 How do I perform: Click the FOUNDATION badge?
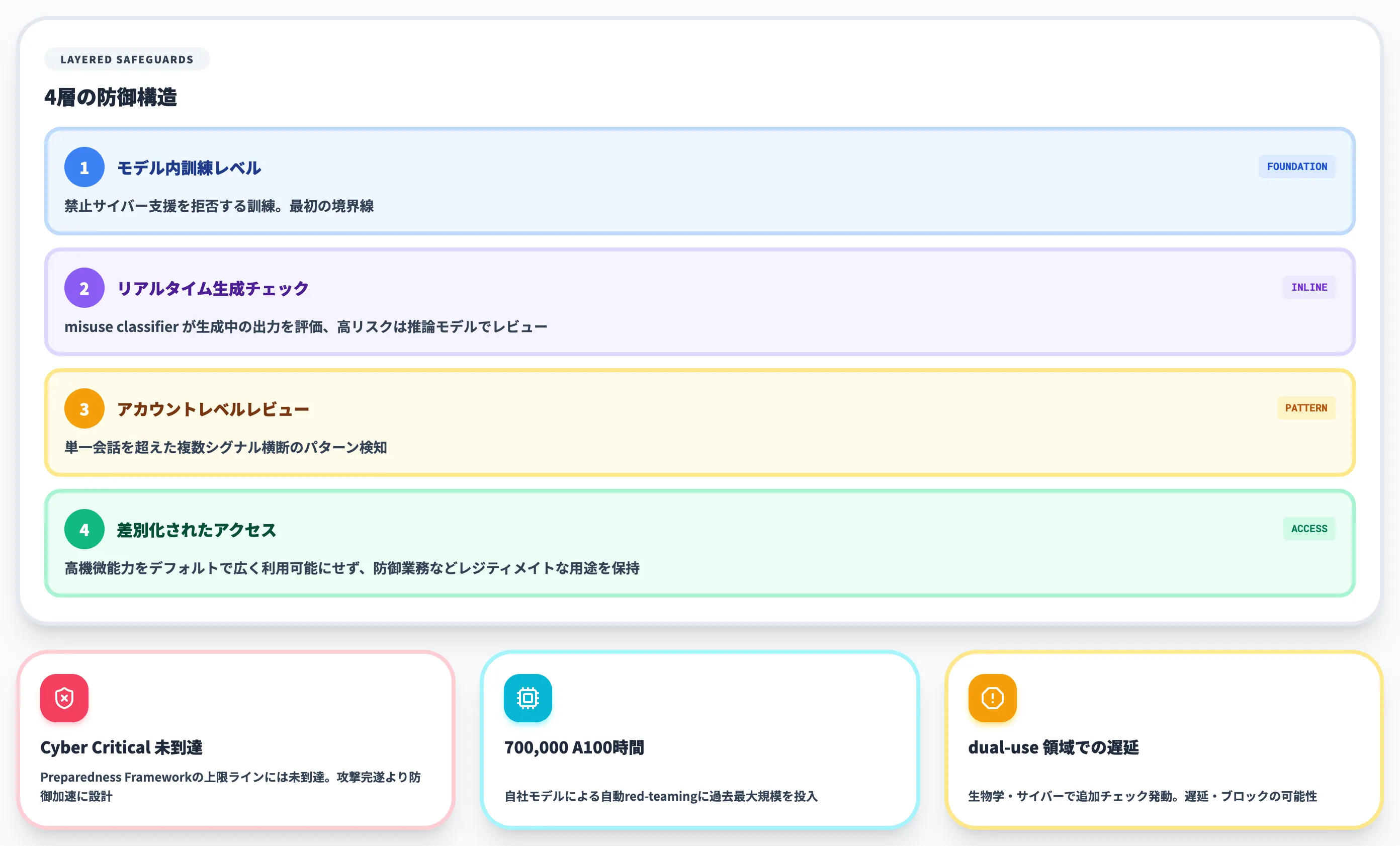pyautogui.click(x=1297, y=166)
